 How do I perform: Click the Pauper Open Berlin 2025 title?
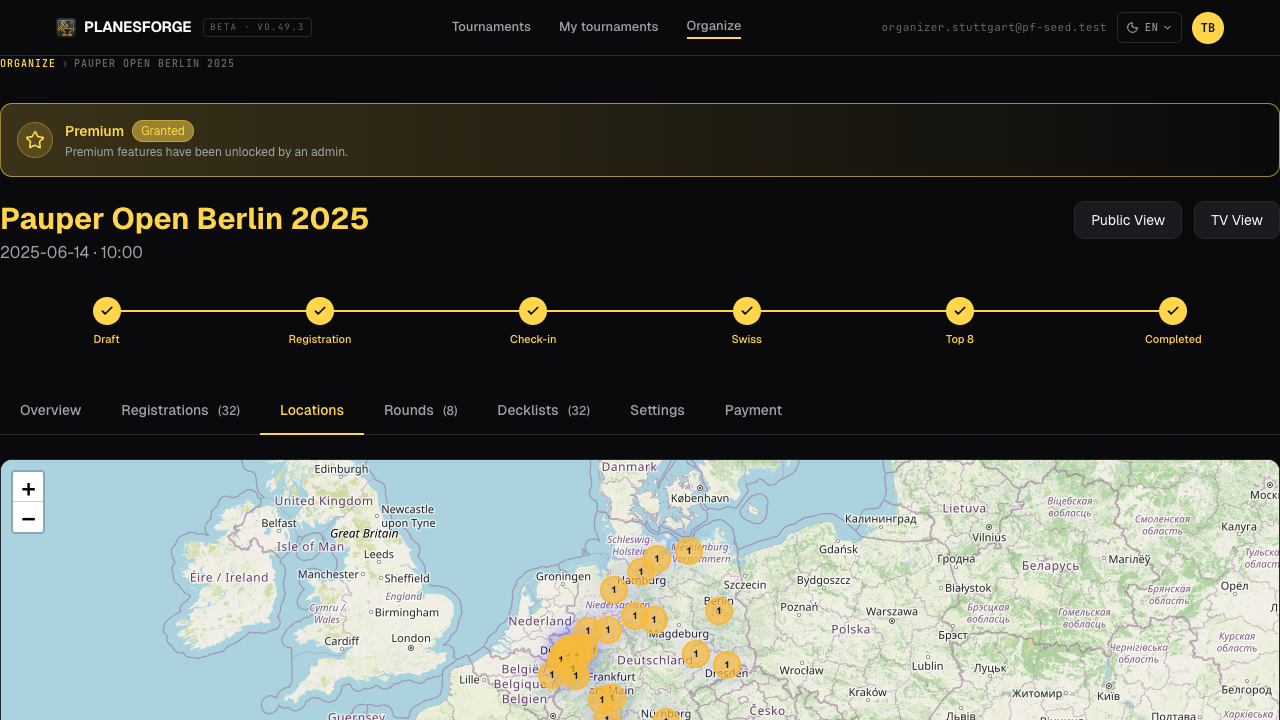point(185,218)
